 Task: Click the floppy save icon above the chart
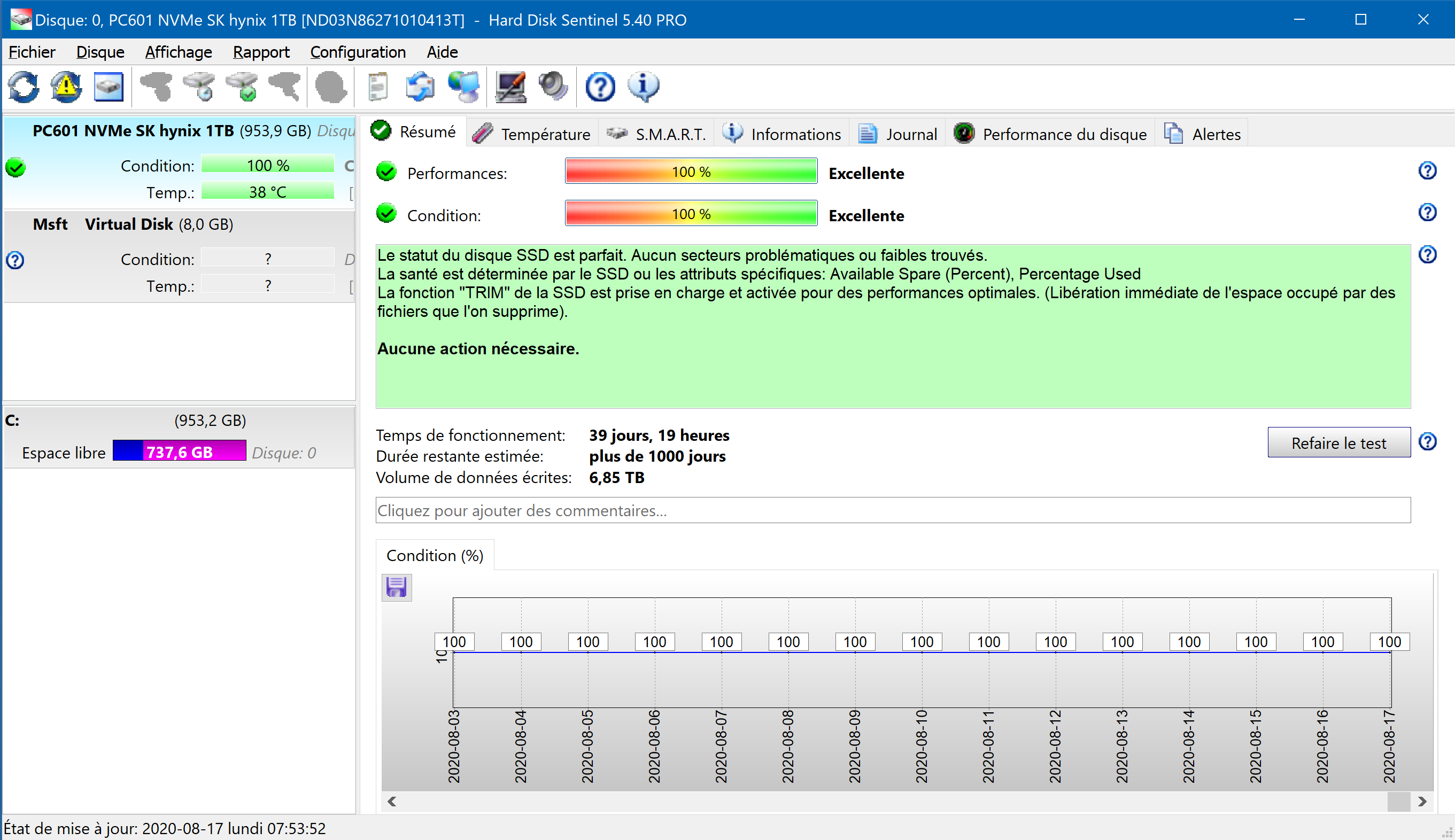pyautogui.click(x=396, y=587)
